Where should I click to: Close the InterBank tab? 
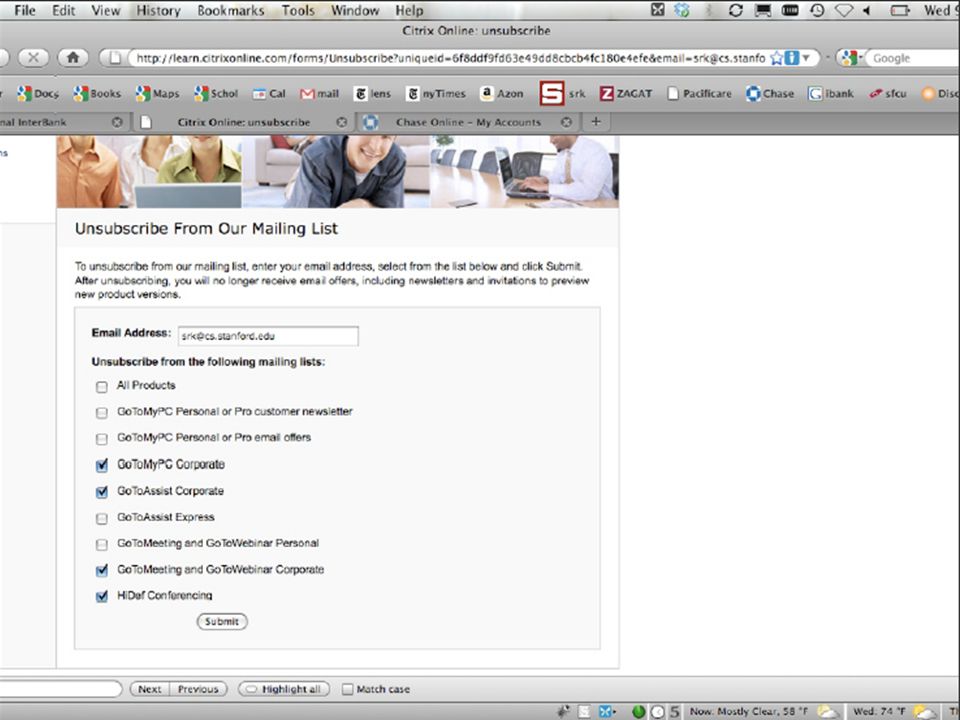point(117,122)
